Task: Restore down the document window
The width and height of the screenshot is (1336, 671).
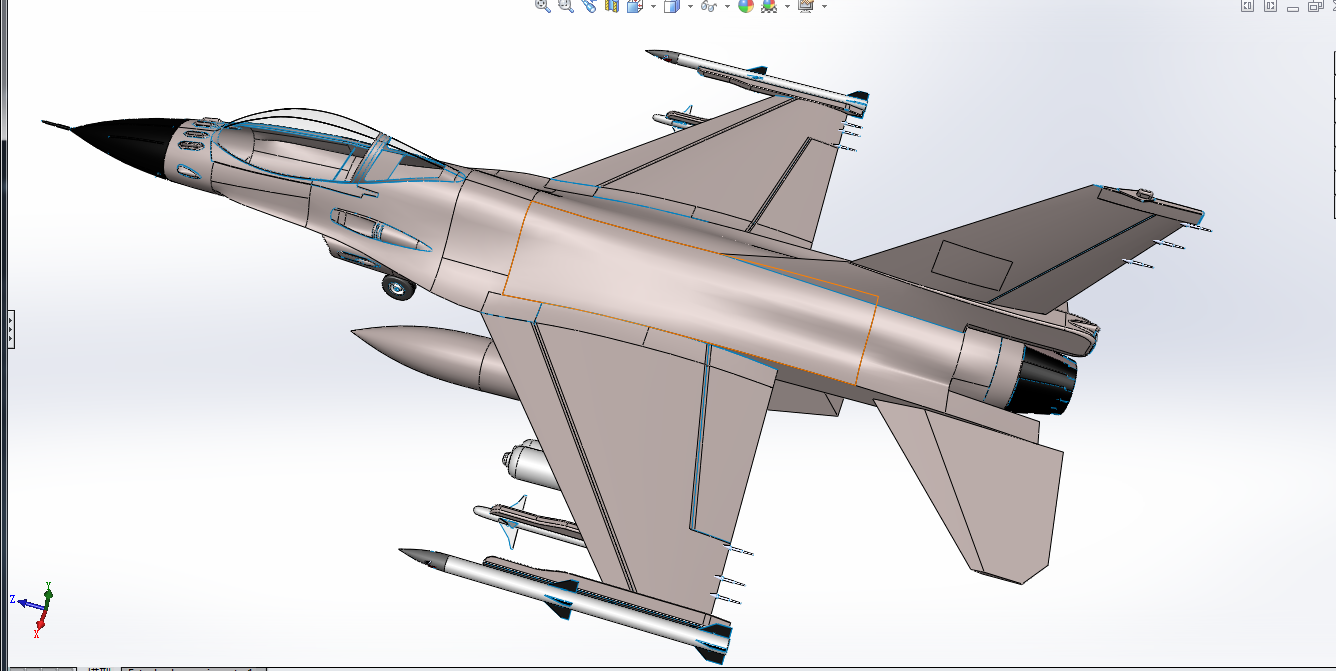Action: 1316,6
